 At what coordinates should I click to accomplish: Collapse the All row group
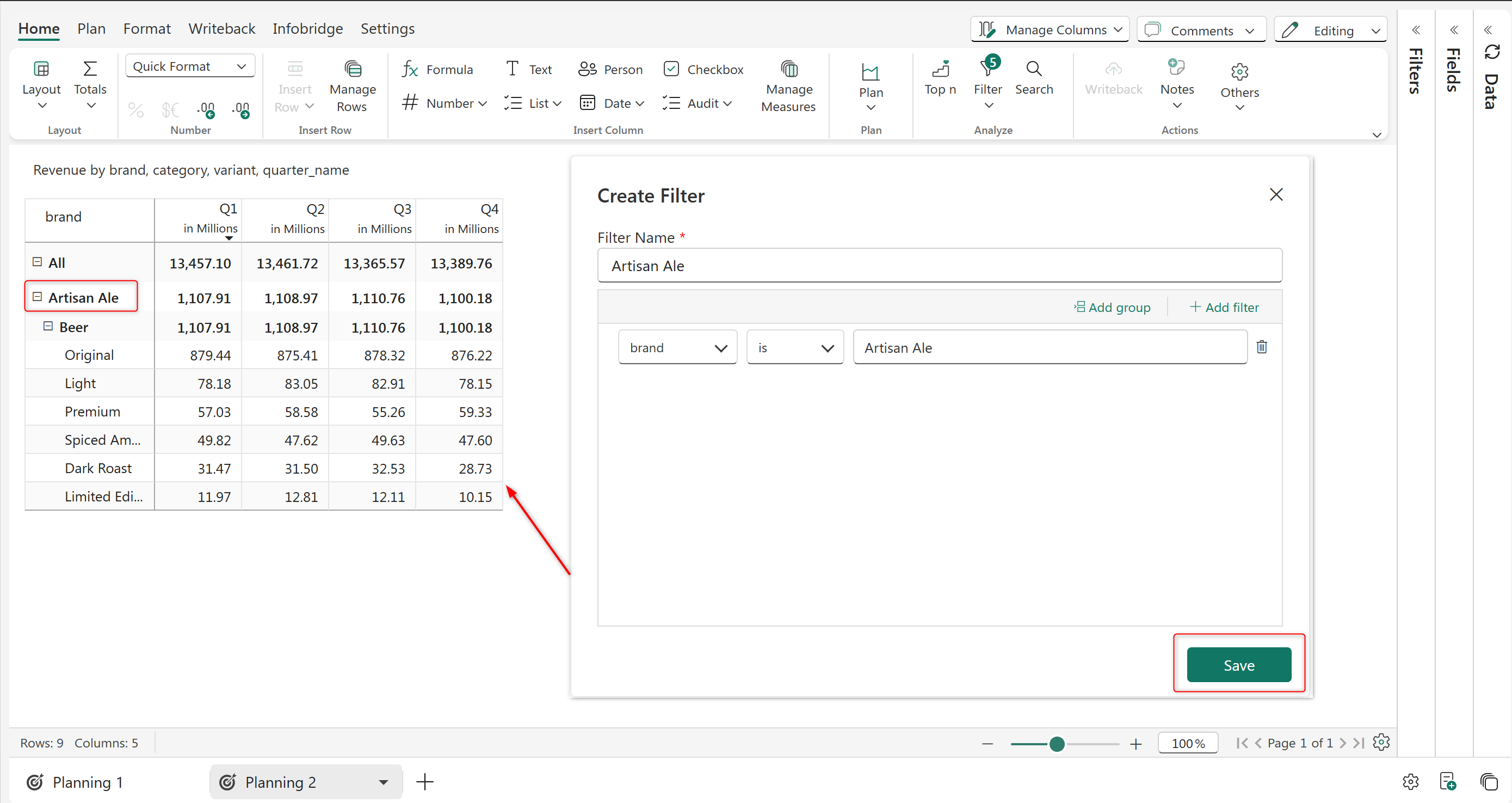coord(38,262)
